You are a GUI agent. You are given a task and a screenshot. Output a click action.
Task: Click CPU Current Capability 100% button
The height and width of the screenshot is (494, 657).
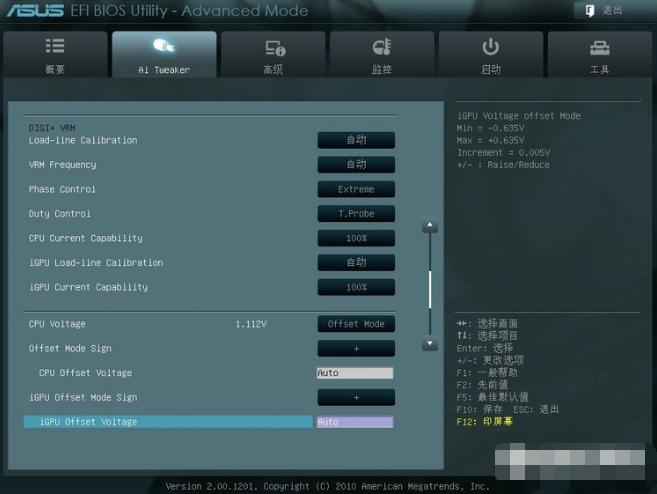point(356,239)
